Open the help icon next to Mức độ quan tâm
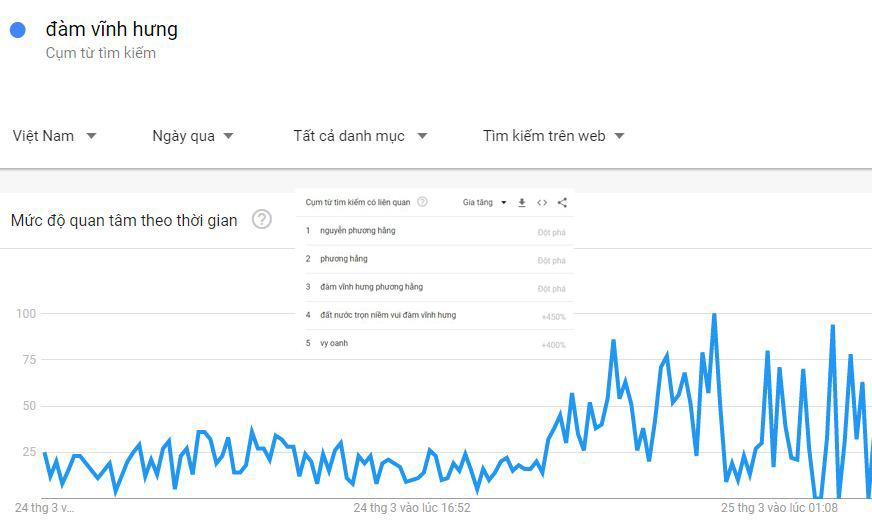 coord(262,220)
